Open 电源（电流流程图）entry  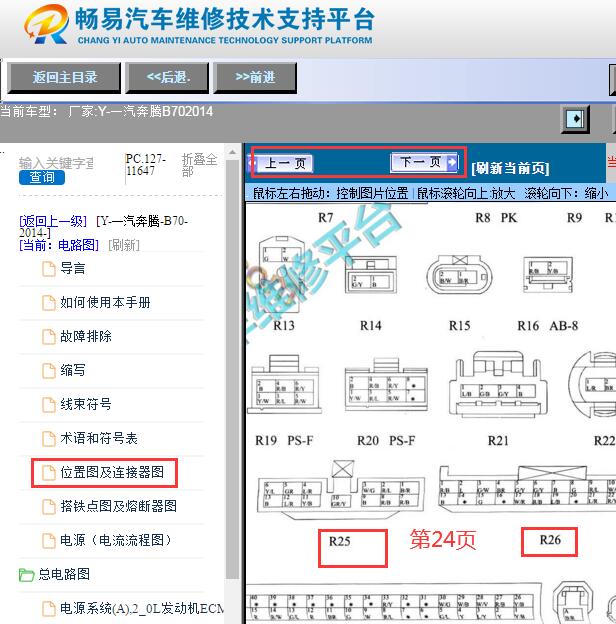[116, 540]
